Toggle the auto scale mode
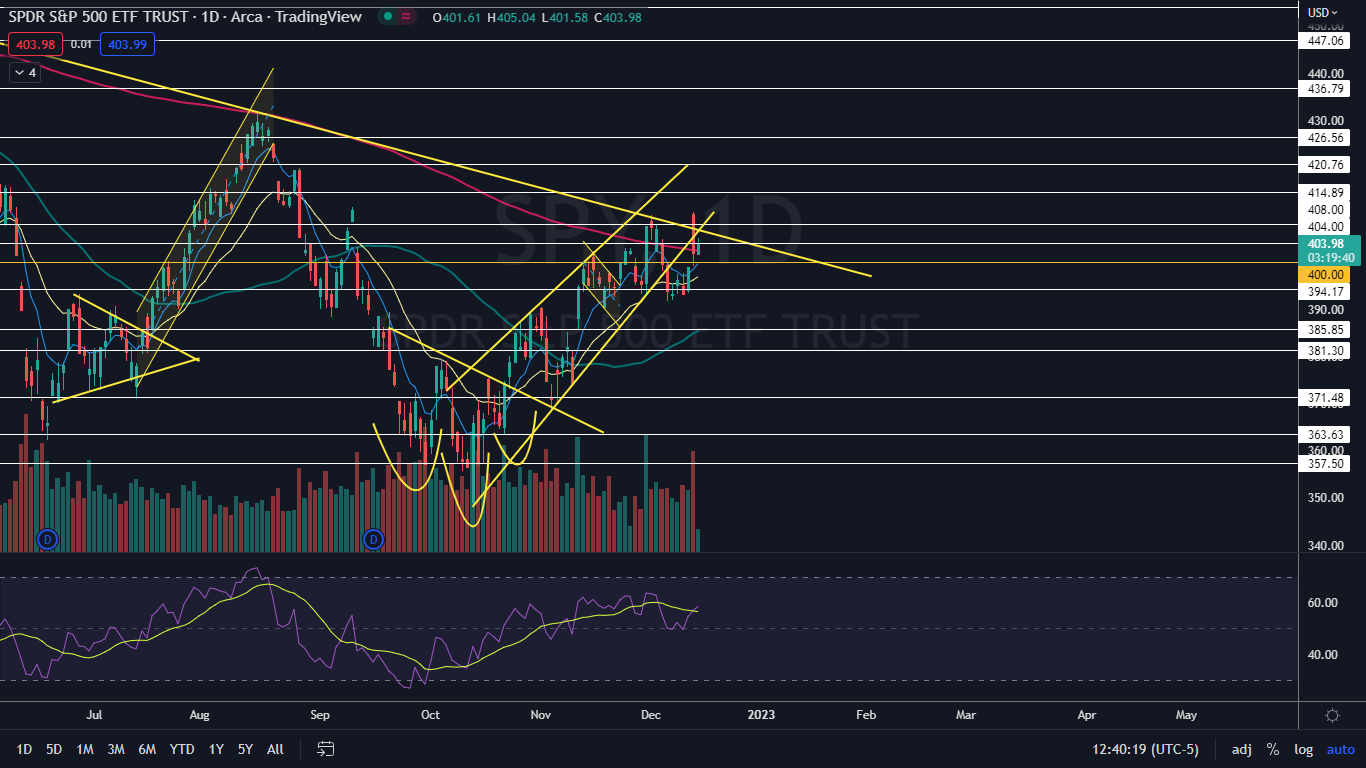Image resolution: width=1366 pixels, height=768 pixels. (1340, 749)
